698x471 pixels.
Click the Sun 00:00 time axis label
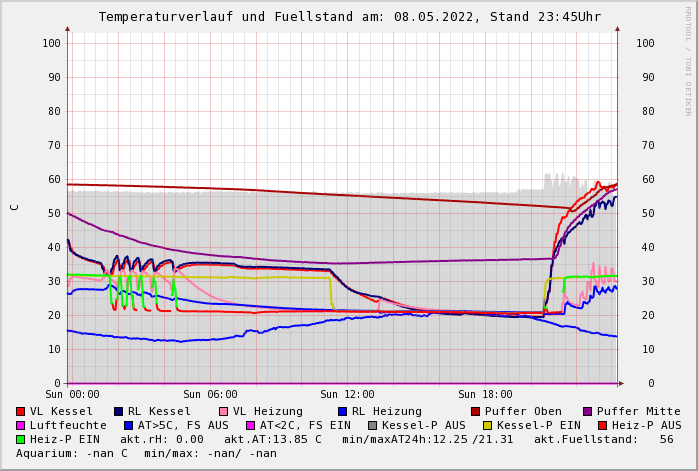[73, 394]
